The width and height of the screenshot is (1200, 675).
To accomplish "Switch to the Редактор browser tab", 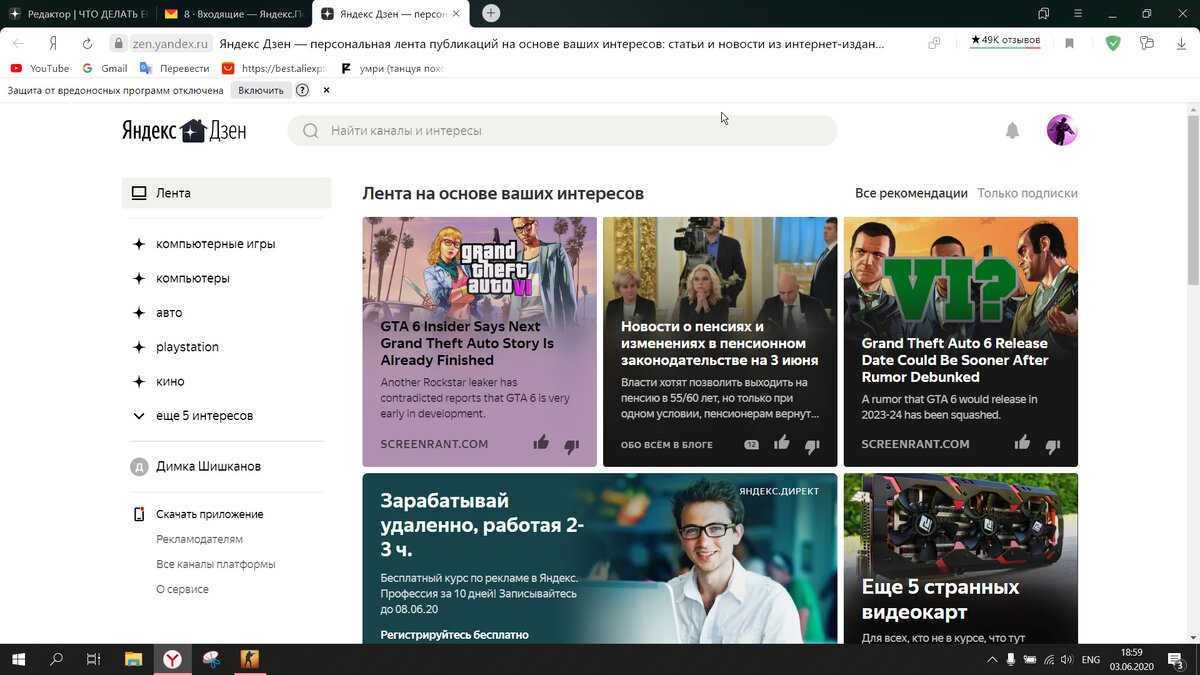I will pos(77,14).
